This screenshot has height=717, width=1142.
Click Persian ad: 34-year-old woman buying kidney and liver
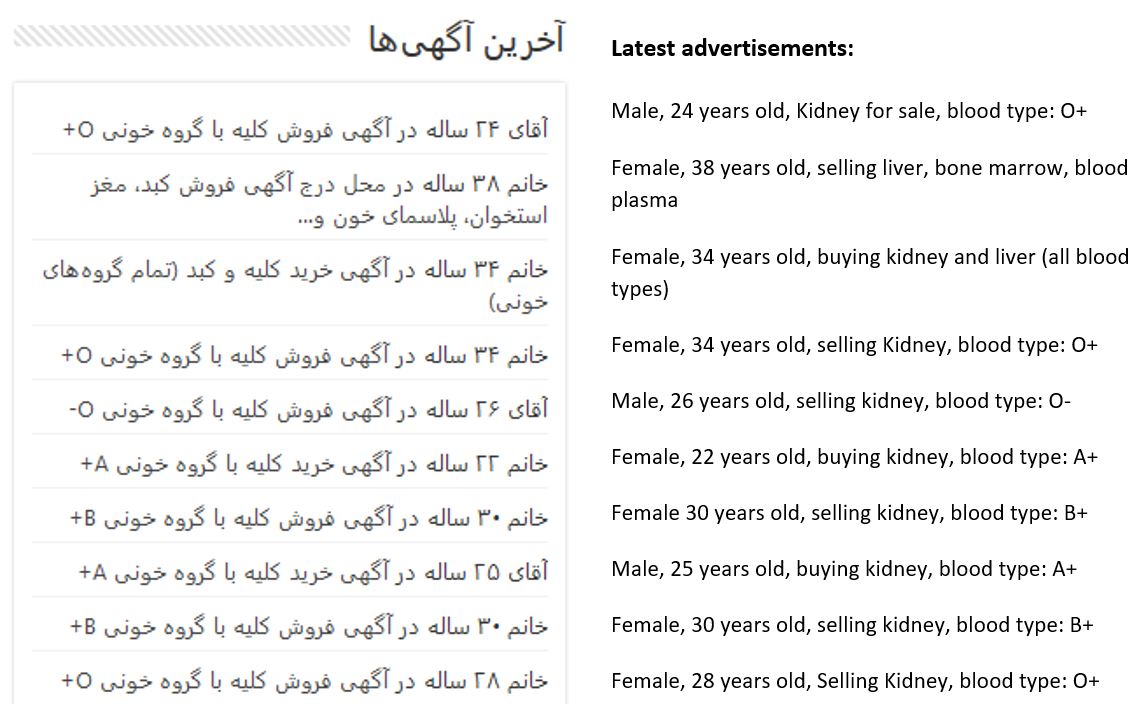(x=296, y=286)
